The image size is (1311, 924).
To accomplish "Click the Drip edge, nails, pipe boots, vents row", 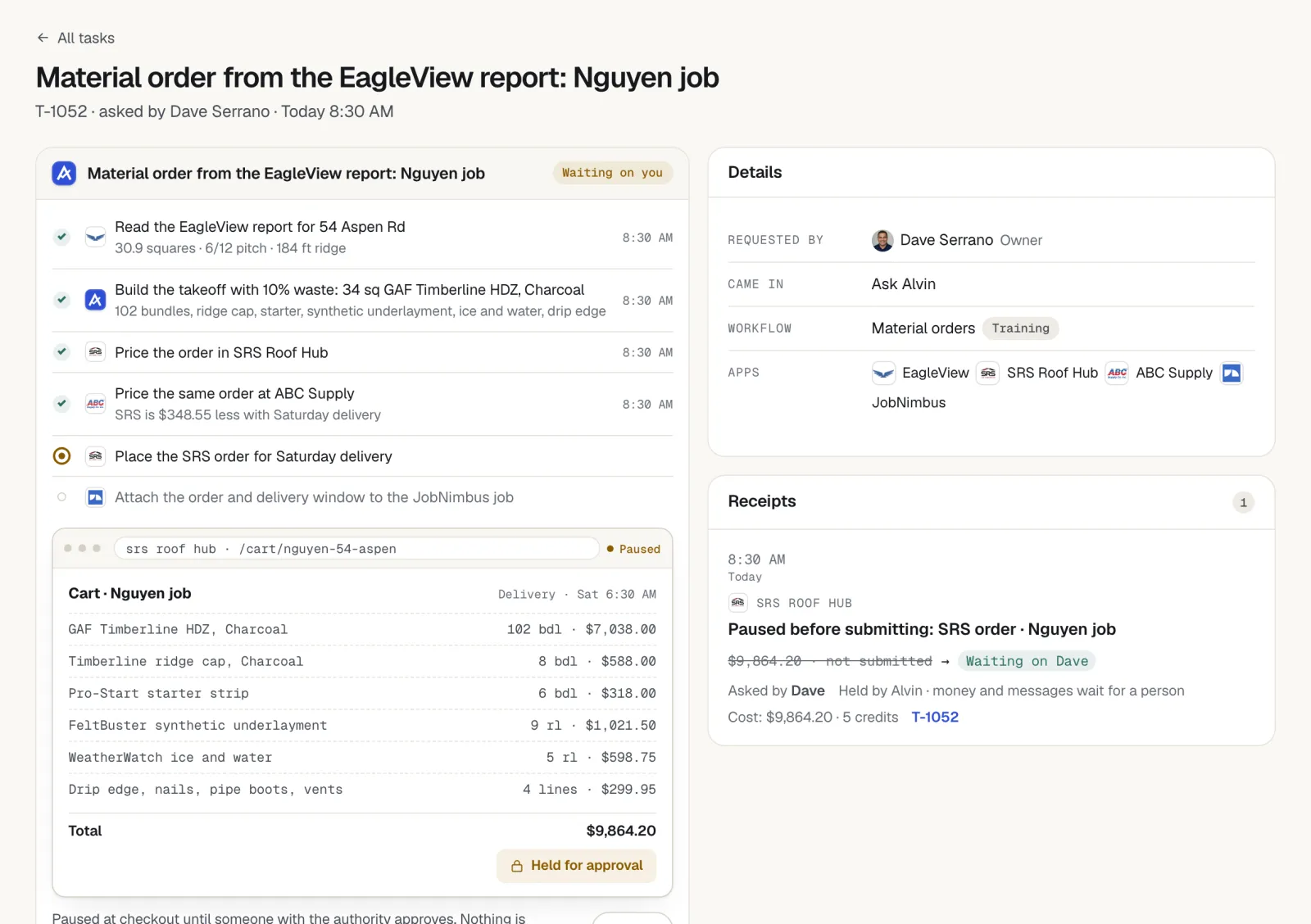I will click(x=362, y=790).
